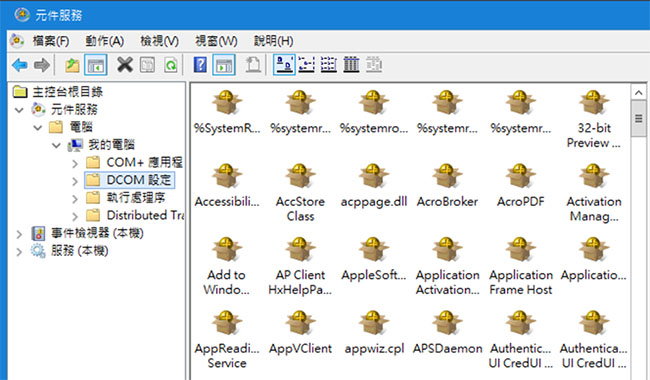Select the Application Frame Host item

click(x=520, y=266)
